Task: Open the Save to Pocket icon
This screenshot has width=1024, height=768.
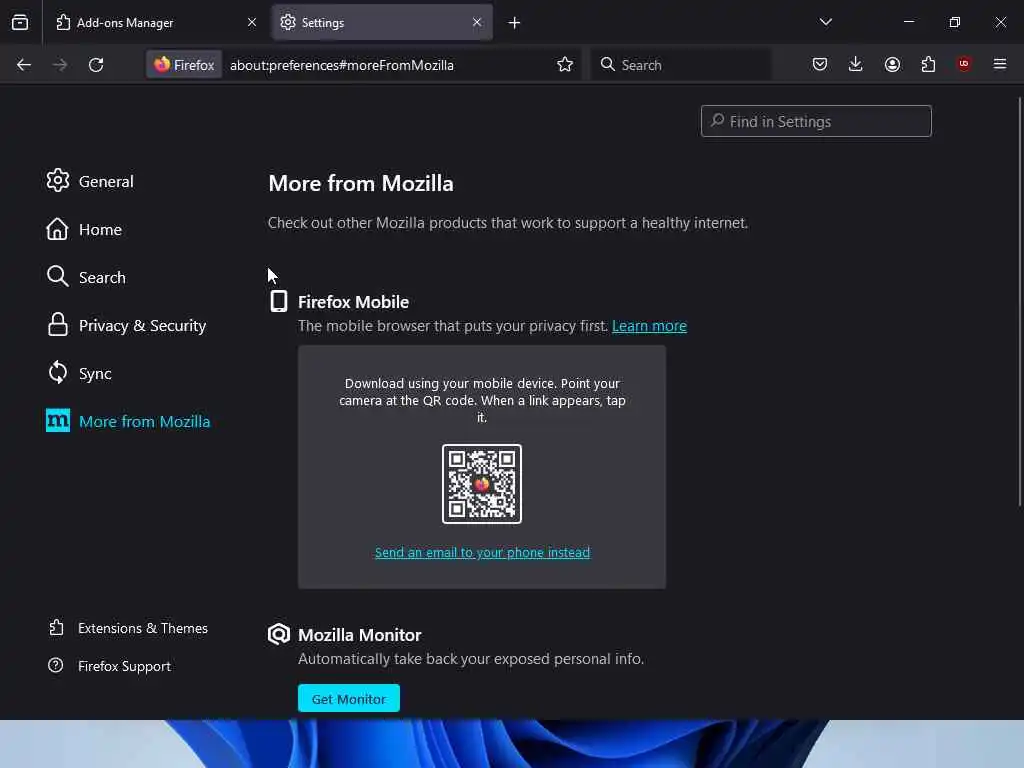Action: tap(820, 64)
